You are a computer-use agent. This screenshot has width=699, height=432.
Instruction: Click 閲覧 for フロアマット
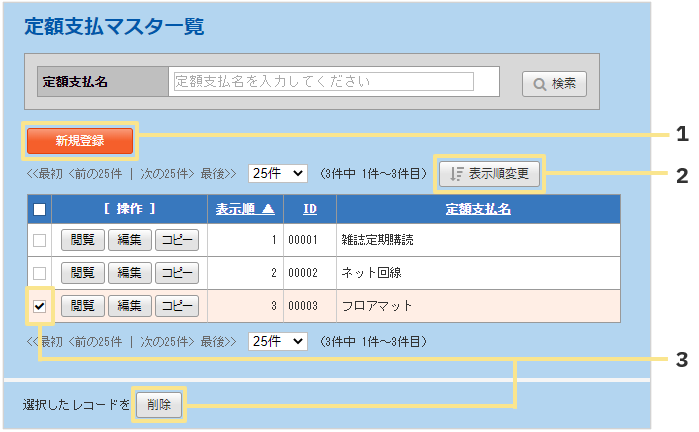(x=82, y=306)
